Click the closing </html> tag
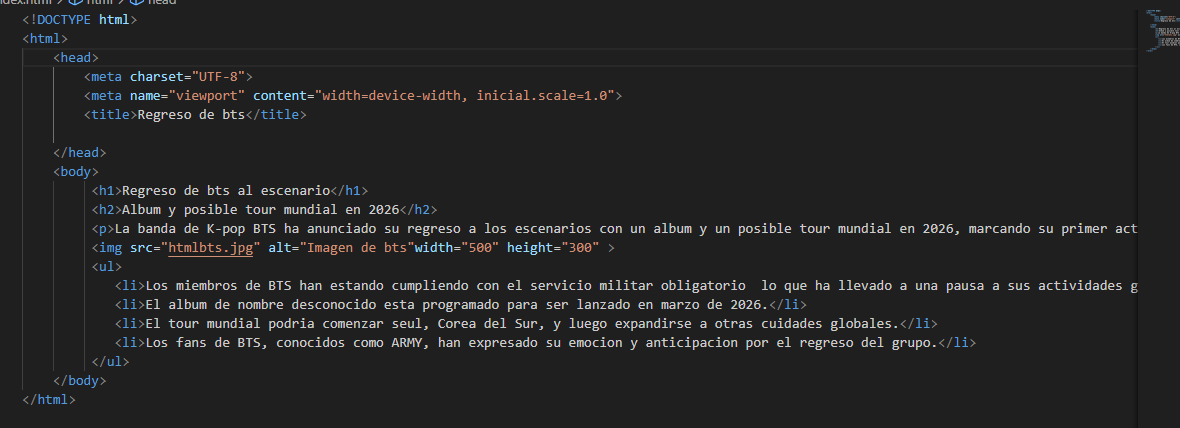Screen dimensions: 1180x428 click(50, 401)
